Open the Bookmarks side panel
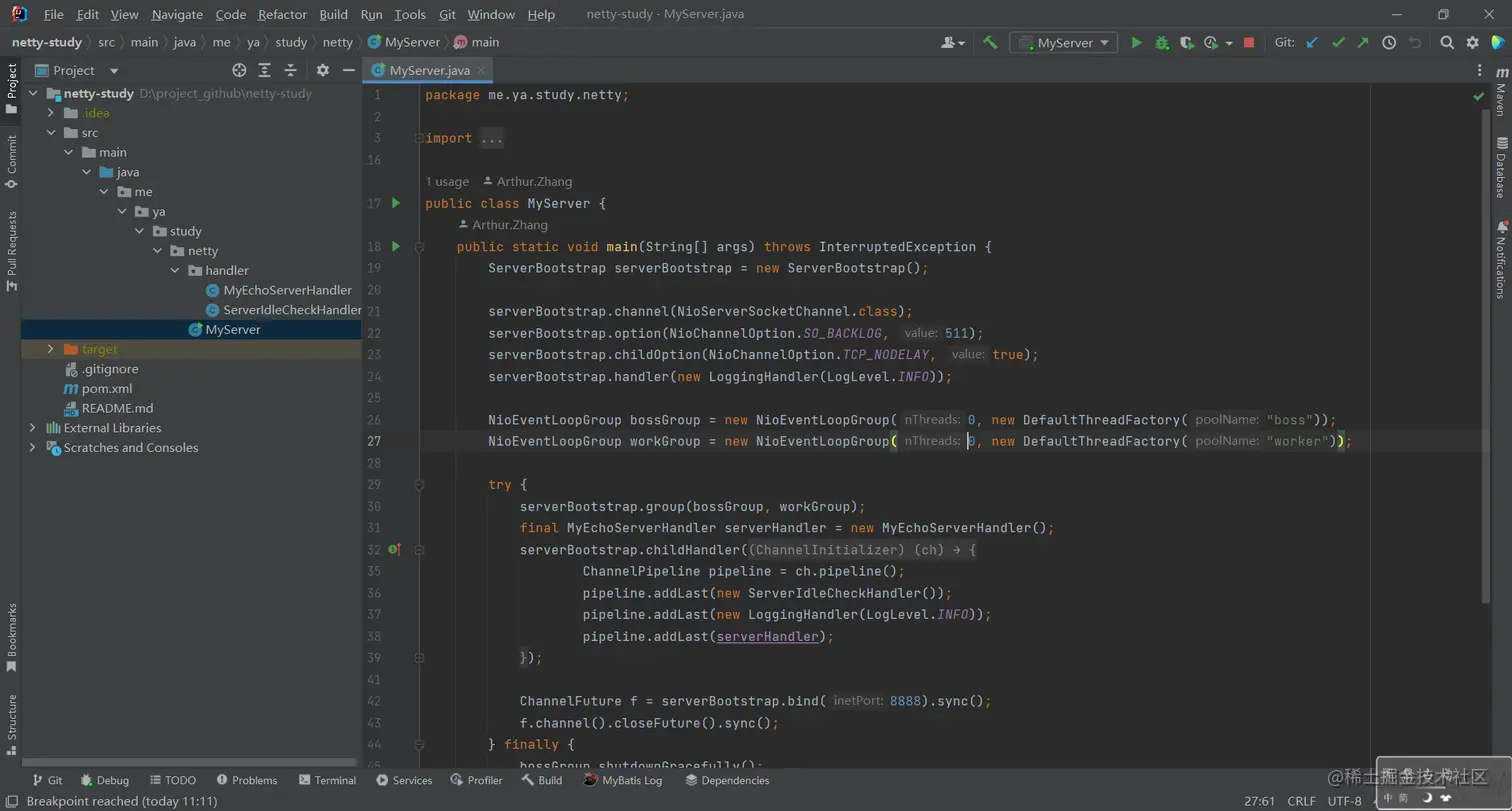This screenshot has width=1512, height=811. point(11,637)
